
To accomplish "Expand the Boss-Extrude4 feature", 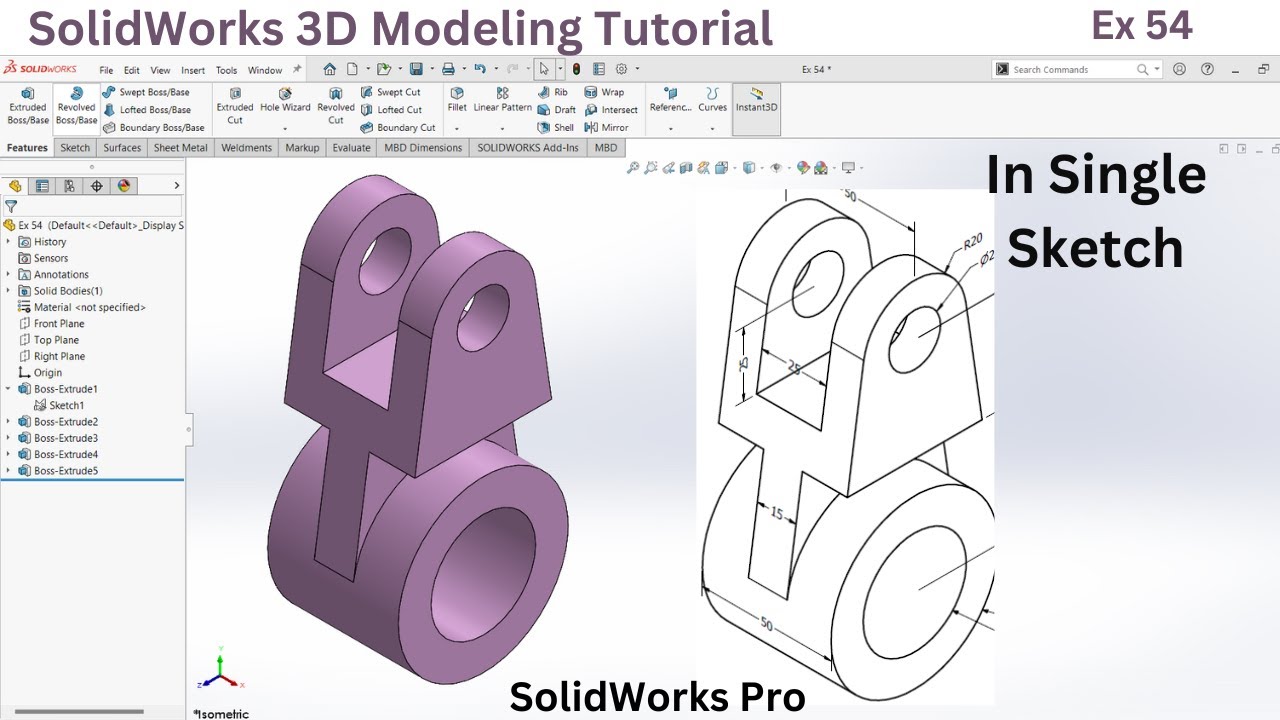I will 9,454.
